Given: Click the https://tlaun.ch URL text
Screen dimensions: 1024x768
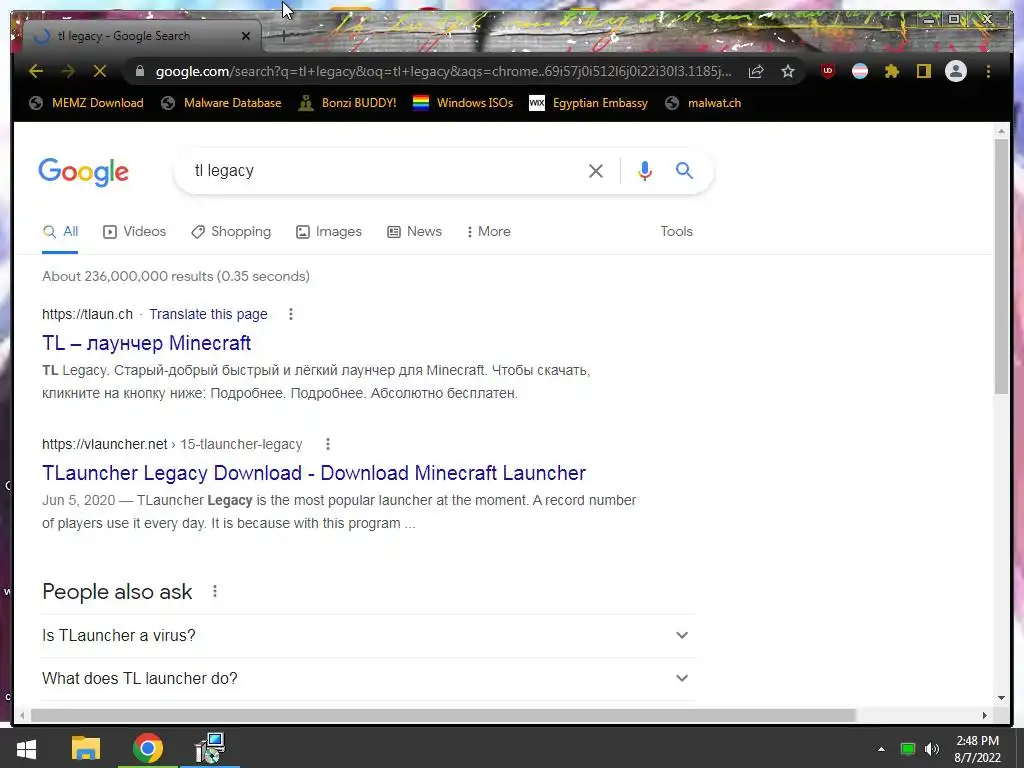Looking at the screenshot, I should tap(88, 314).
